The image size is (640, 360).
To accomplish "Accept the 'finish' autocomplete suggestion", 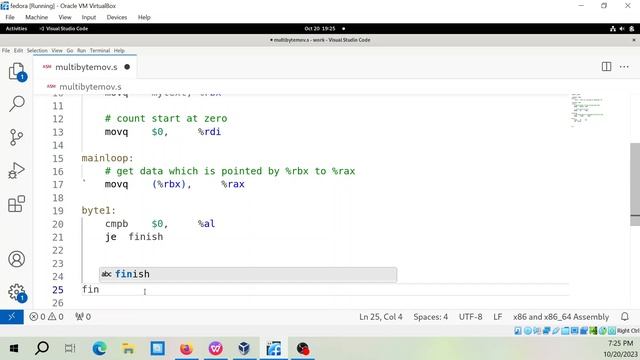I will pos(248,274).
